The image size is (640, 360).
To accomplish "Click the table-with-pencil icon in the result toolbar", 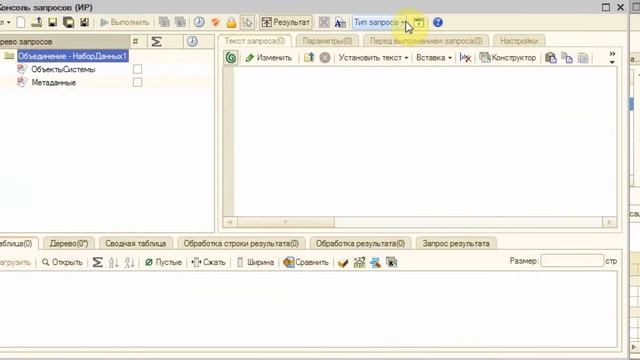I will coord(376,262).
